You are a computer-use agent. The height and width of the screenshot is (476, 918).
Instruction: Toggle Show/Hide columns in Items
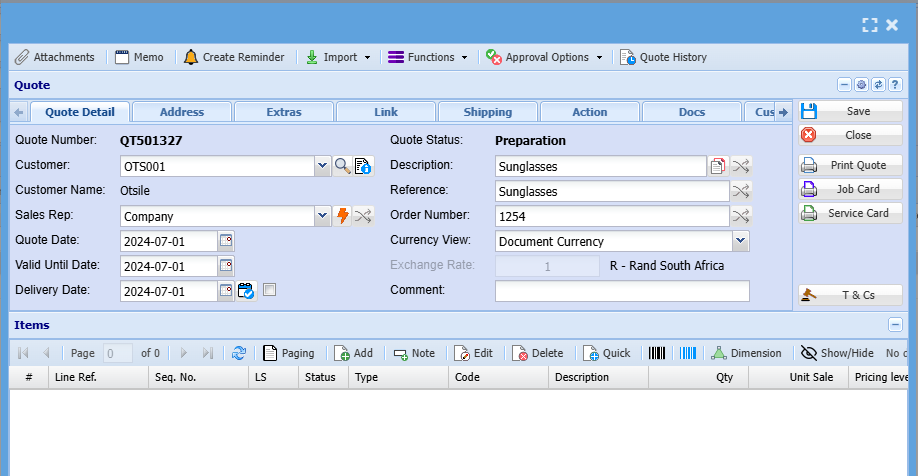(837, 353)
